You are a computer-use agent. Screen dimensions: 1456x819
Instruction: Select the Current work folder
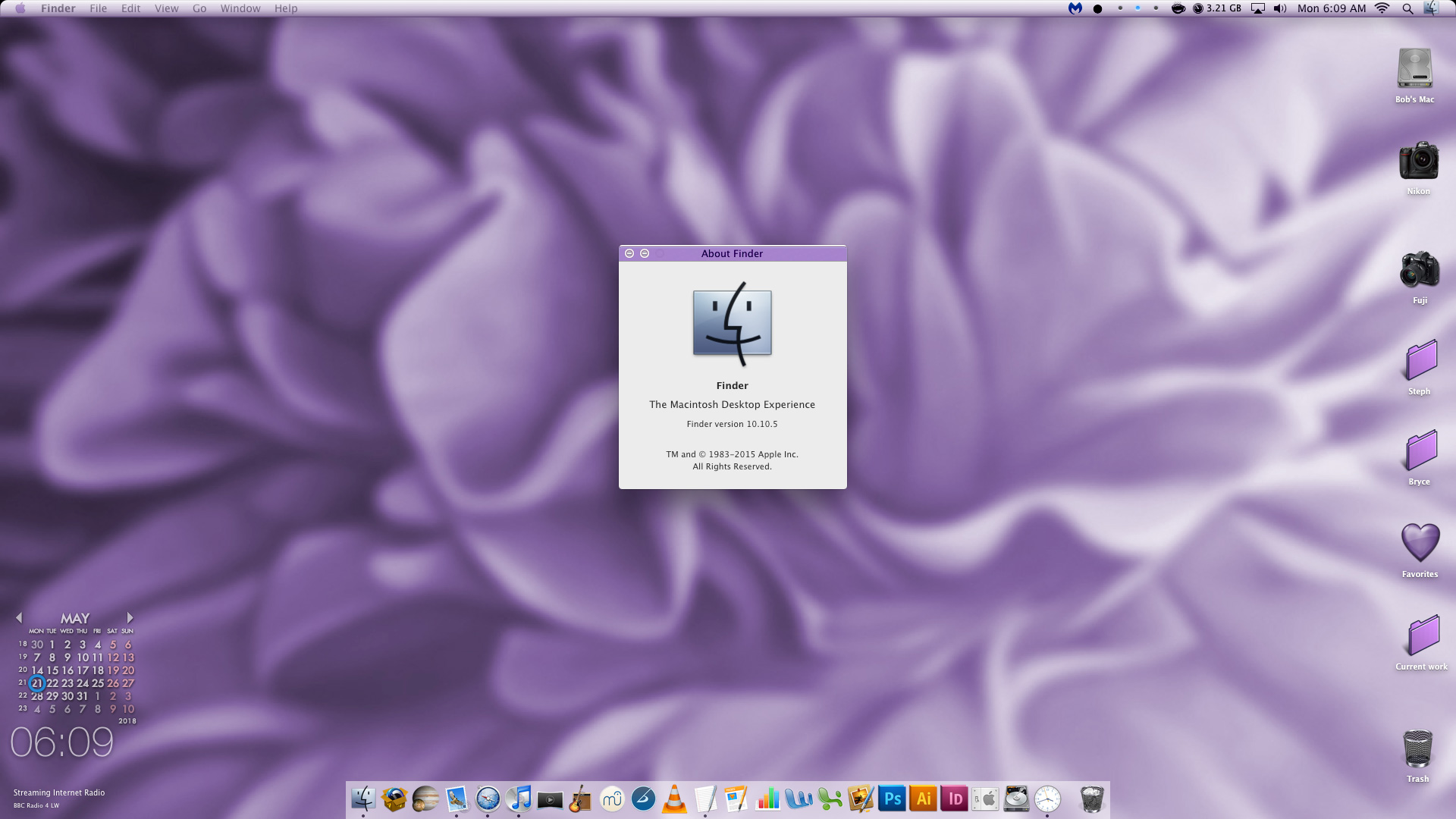[1422, 635]
